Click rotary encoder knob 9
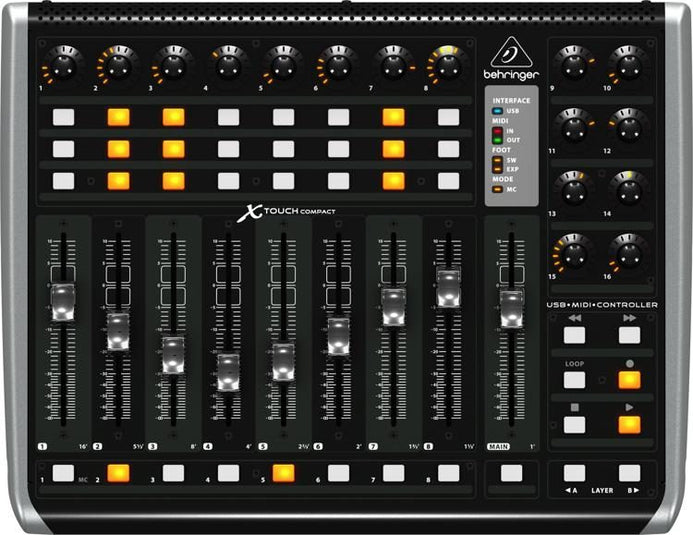Viewport: 693px width, 535px height. tap(573, 64)
